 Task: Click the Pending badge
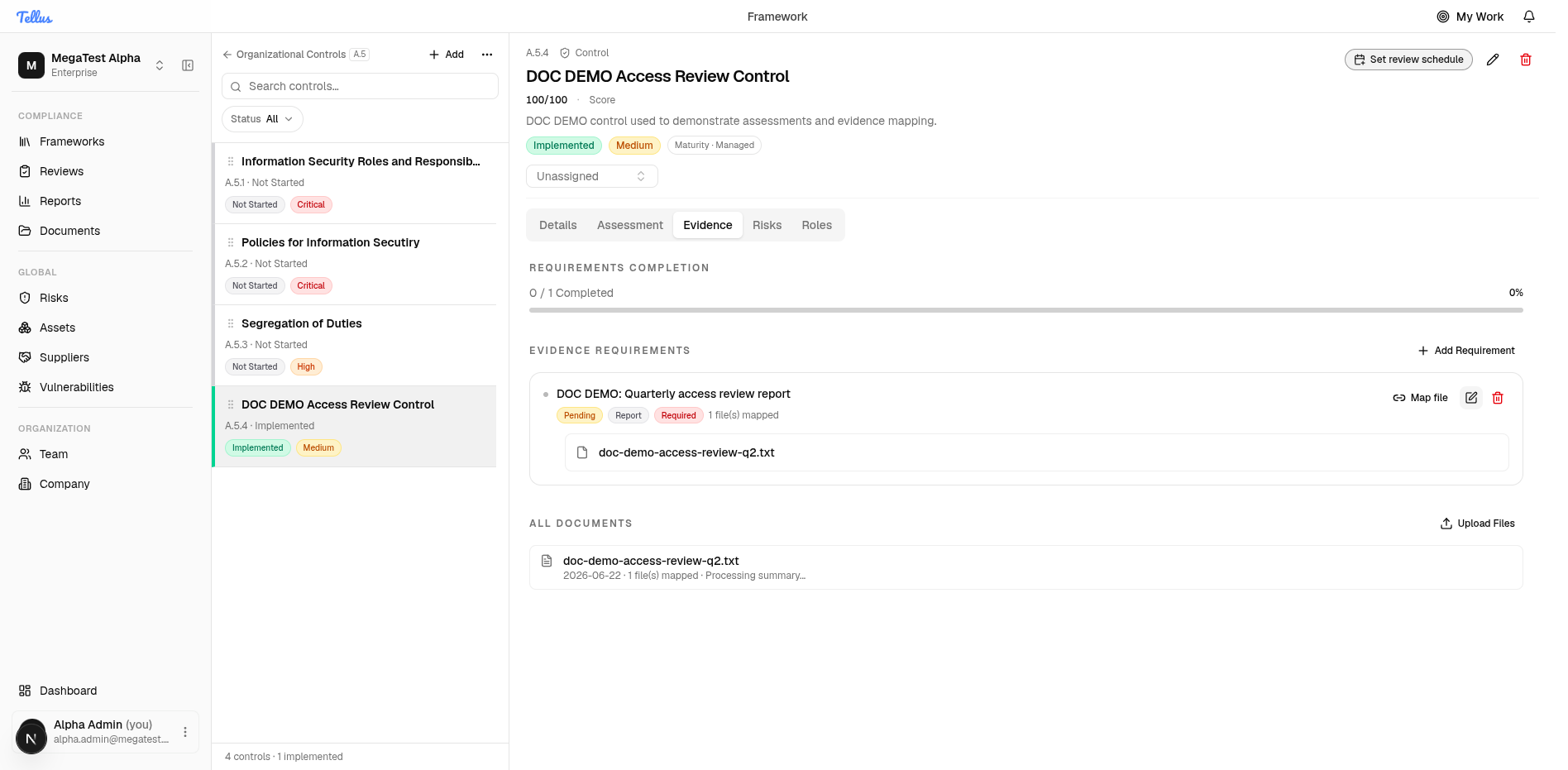tap(580, 416)
